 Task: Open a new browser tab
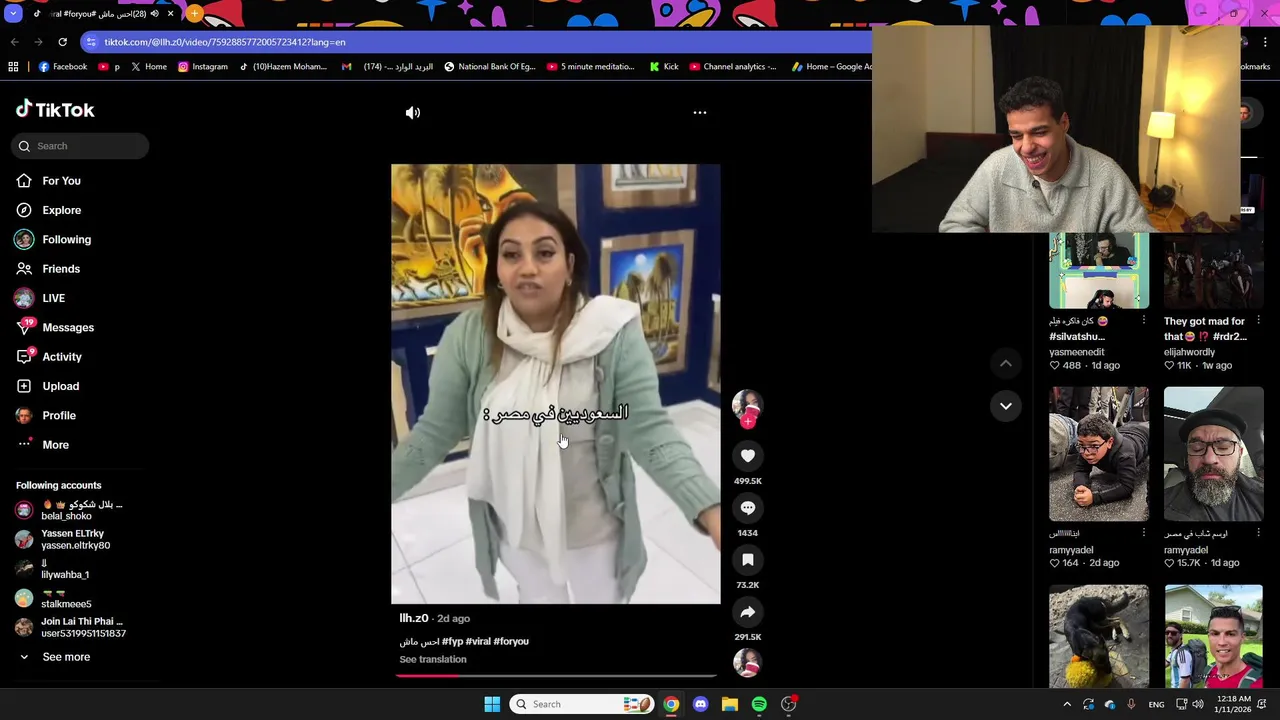194,14
